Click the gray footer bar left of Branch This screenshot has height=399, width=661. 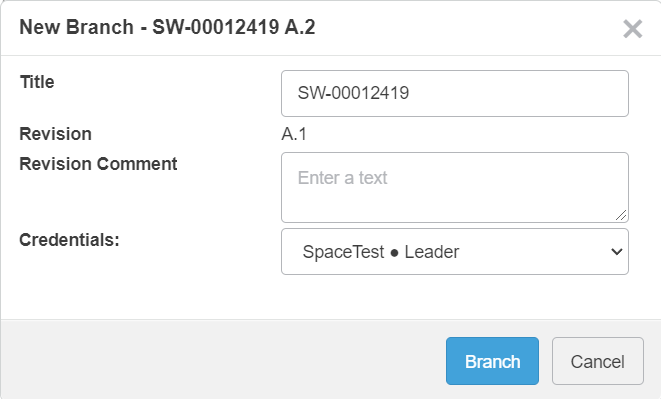pos(223,359)
